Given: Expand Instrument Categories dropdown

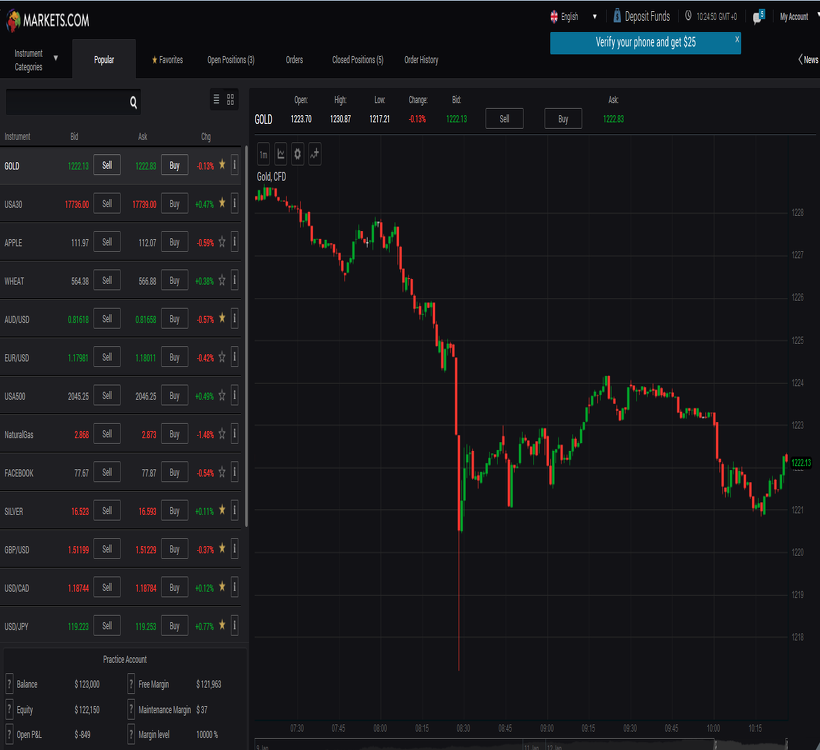Looking at the screenshot, I should click(36, 60).
